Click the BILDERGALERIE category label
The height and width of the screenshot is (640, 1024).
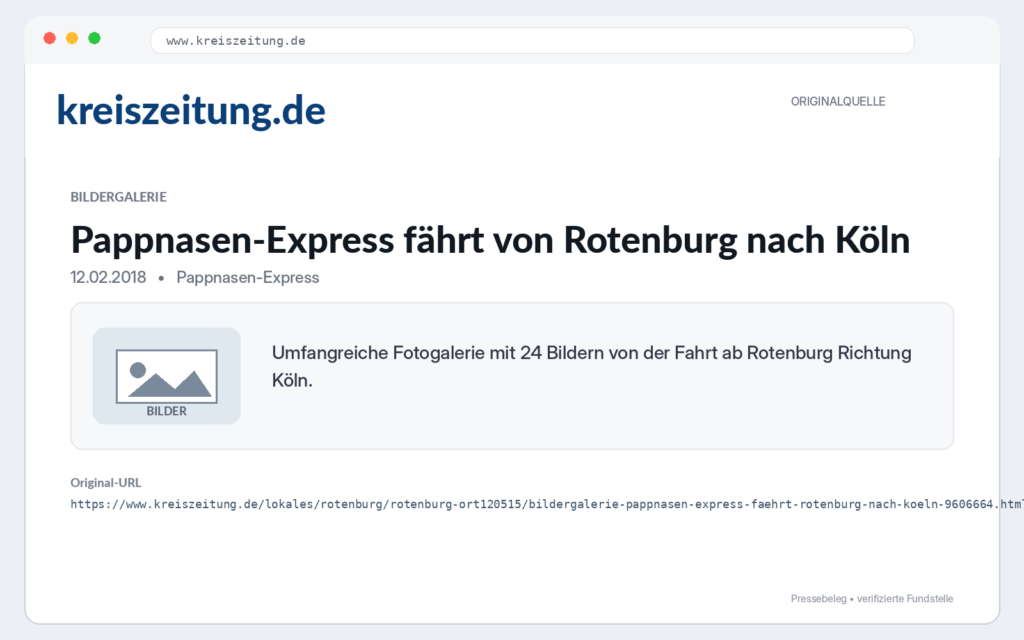(x=118, y=197)
